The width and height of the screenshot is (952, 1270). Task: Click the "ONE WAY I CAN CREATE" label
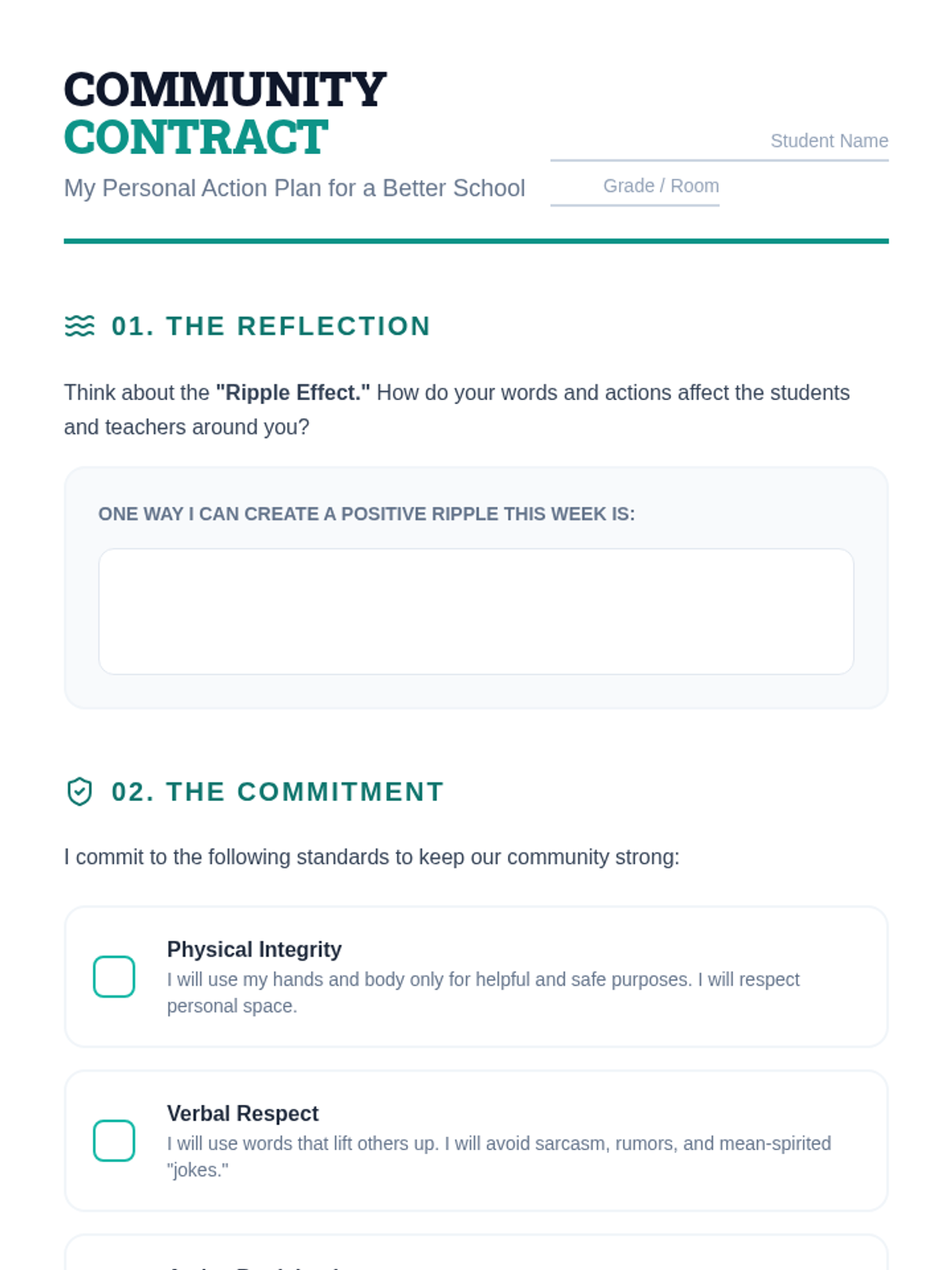coord(367,514)
